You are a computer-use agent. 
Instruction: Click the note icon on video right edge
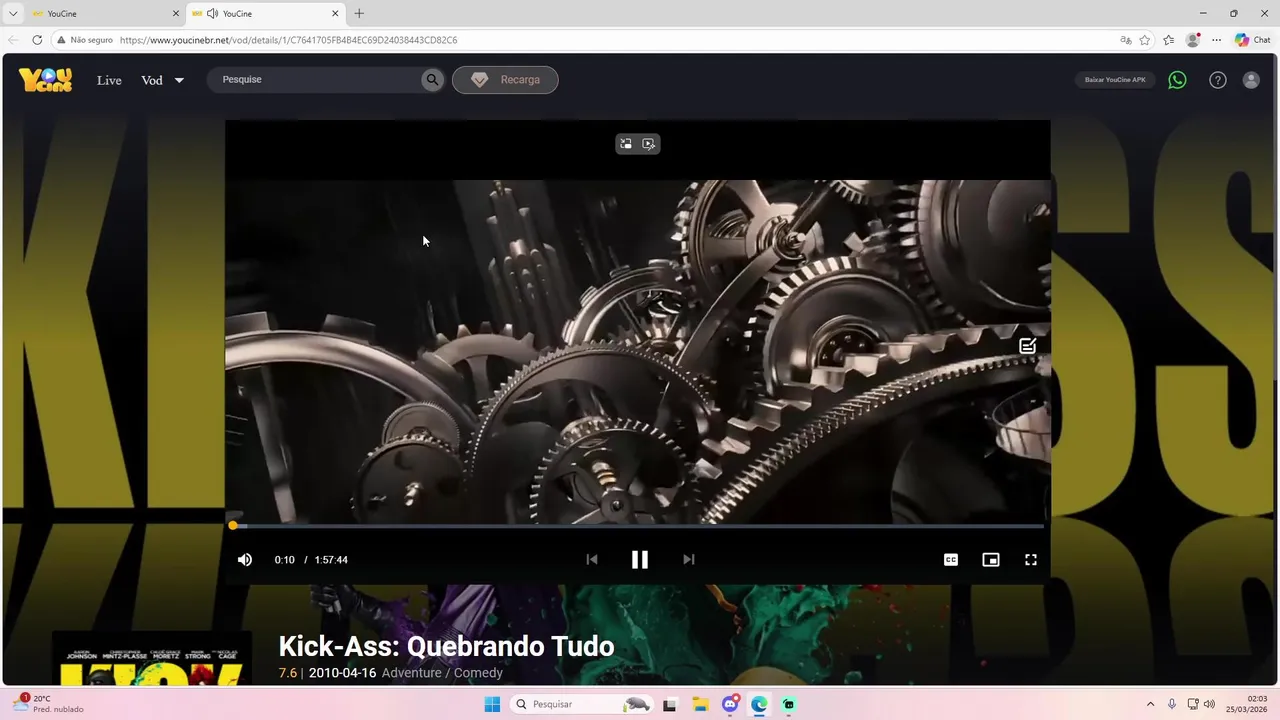click(1027, 346)
